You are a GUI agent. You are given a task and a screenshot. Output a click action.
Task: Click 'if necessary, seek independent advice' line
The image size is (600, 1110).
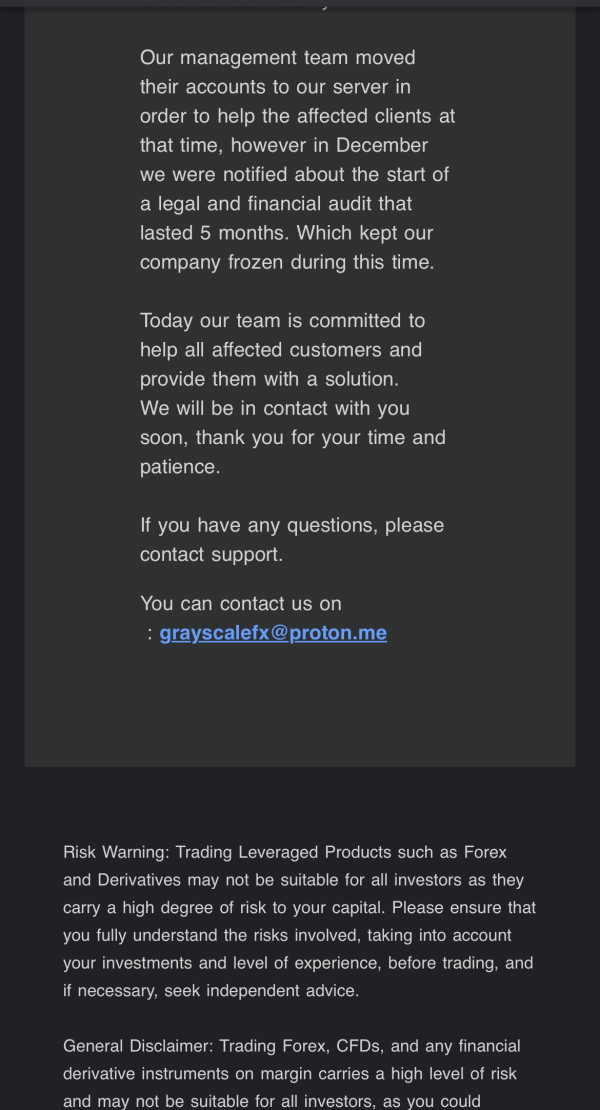tap(211, 990)
